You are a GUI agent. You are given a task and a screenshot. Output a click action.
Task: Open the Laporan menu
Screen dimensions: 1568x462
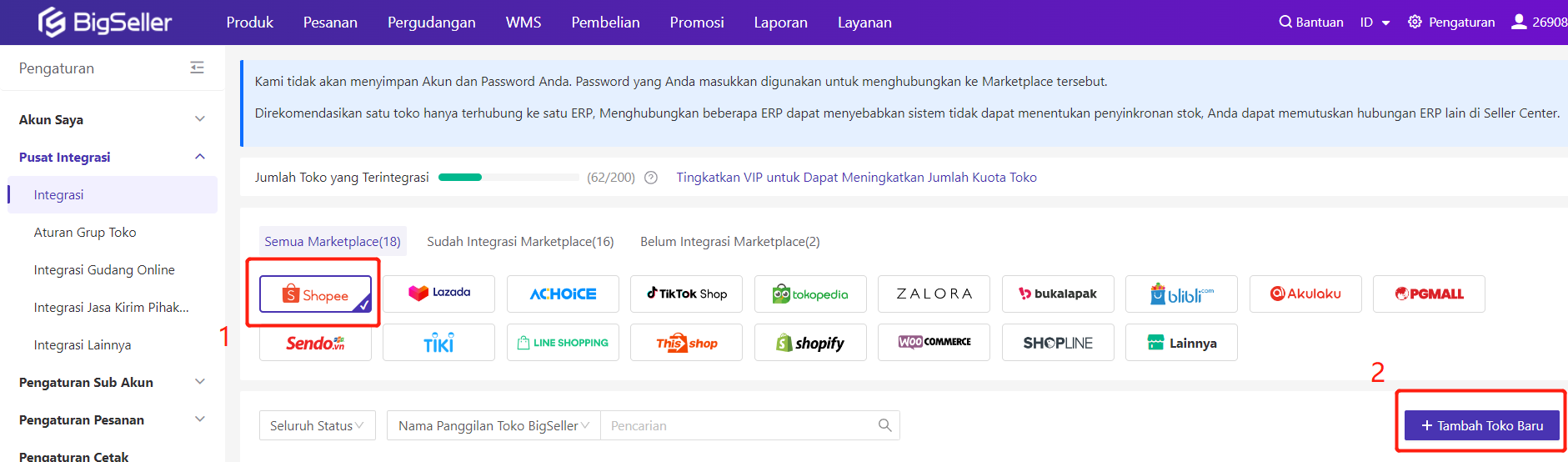coord(781,23)
